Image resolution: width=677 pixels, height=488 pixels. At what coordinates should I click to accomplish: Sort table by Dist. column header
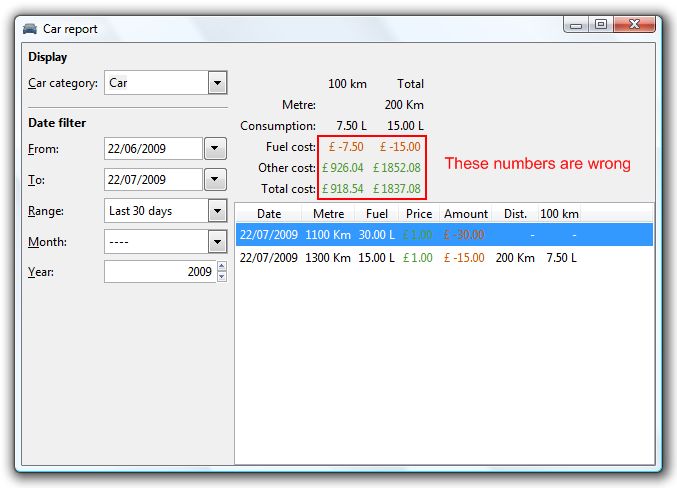[515, 214]
